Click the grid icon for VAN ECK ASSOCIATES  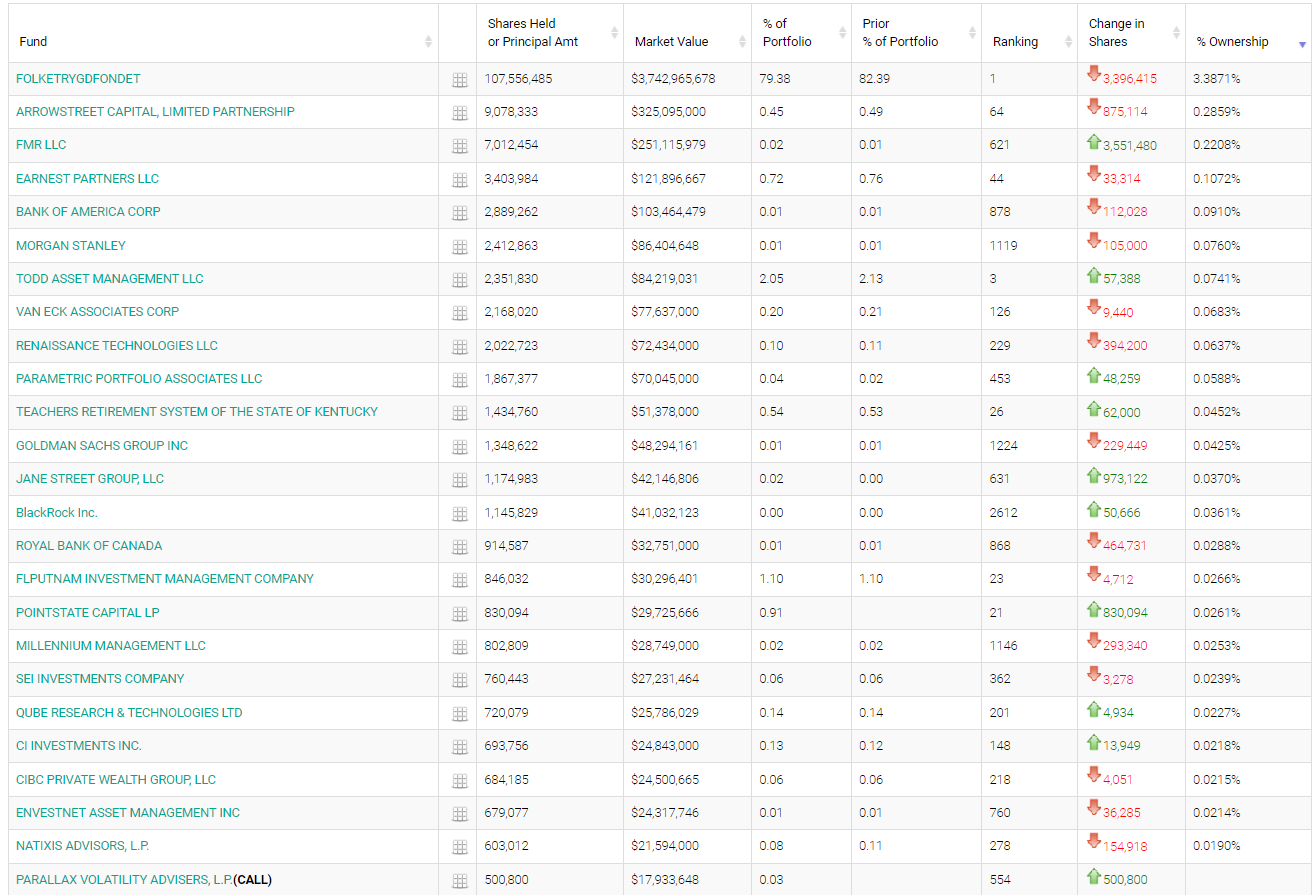pyautogui.click(x=460, y=313)
